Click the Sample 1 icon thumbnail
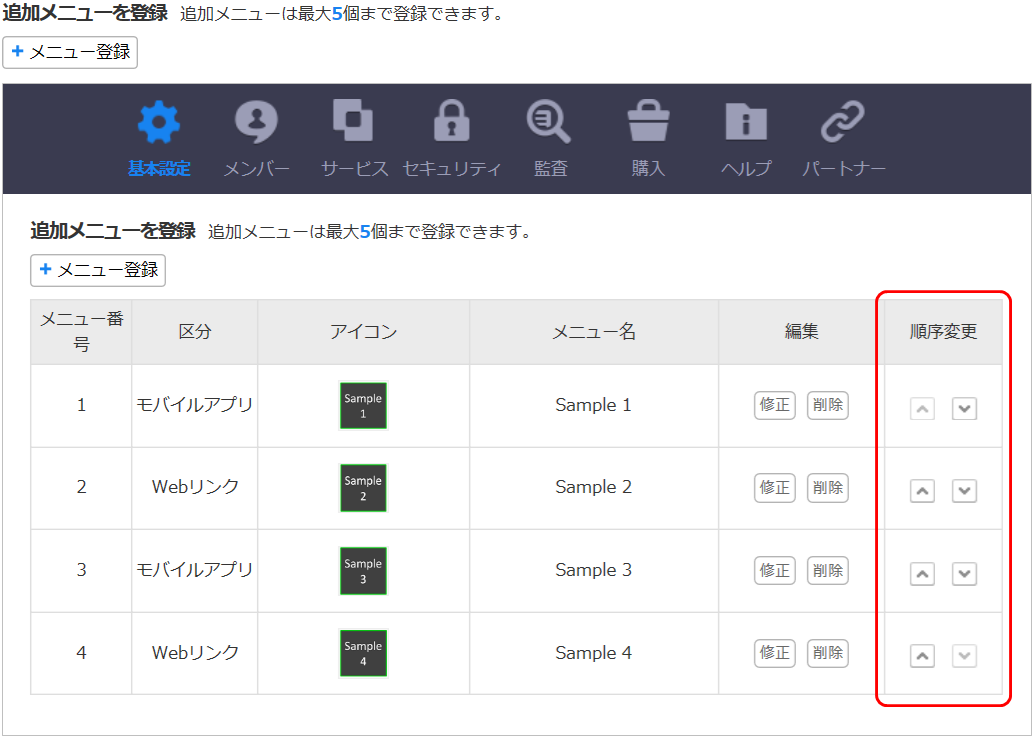Image resolution: width=1033 pixels, height=737 pixels. (x=363, y=405)
